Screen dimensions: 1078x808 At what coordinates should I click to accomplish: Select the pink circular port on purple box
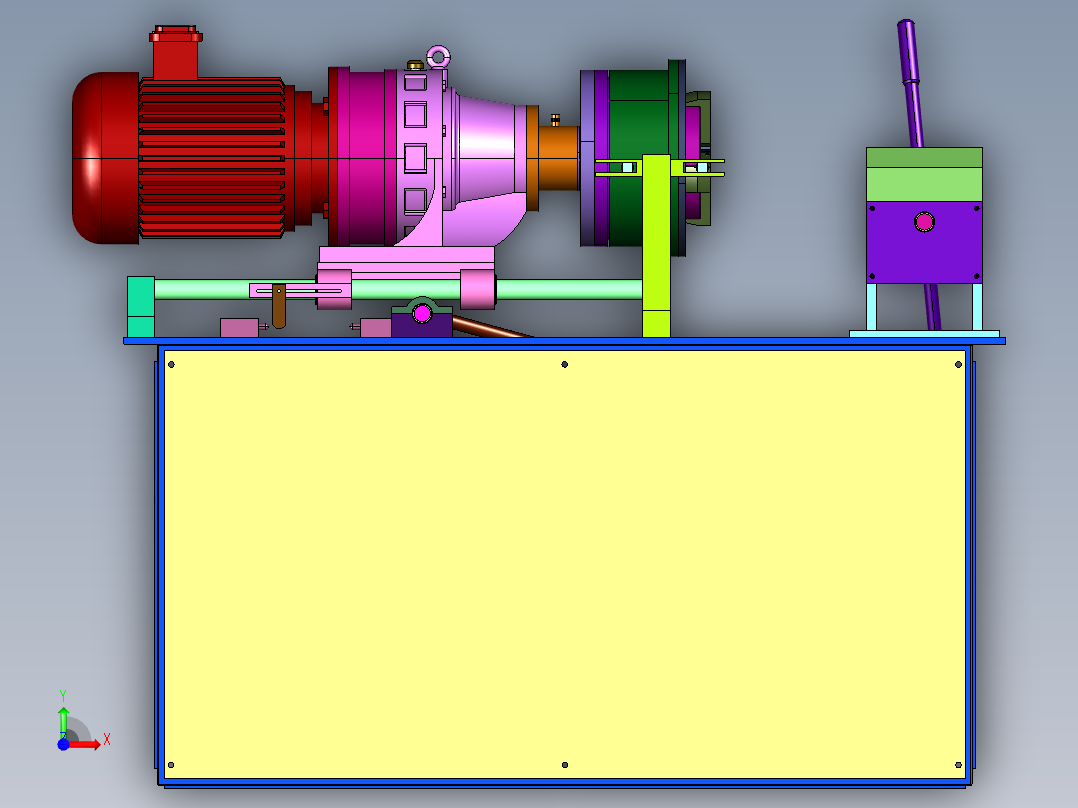(x=925, y=221)
